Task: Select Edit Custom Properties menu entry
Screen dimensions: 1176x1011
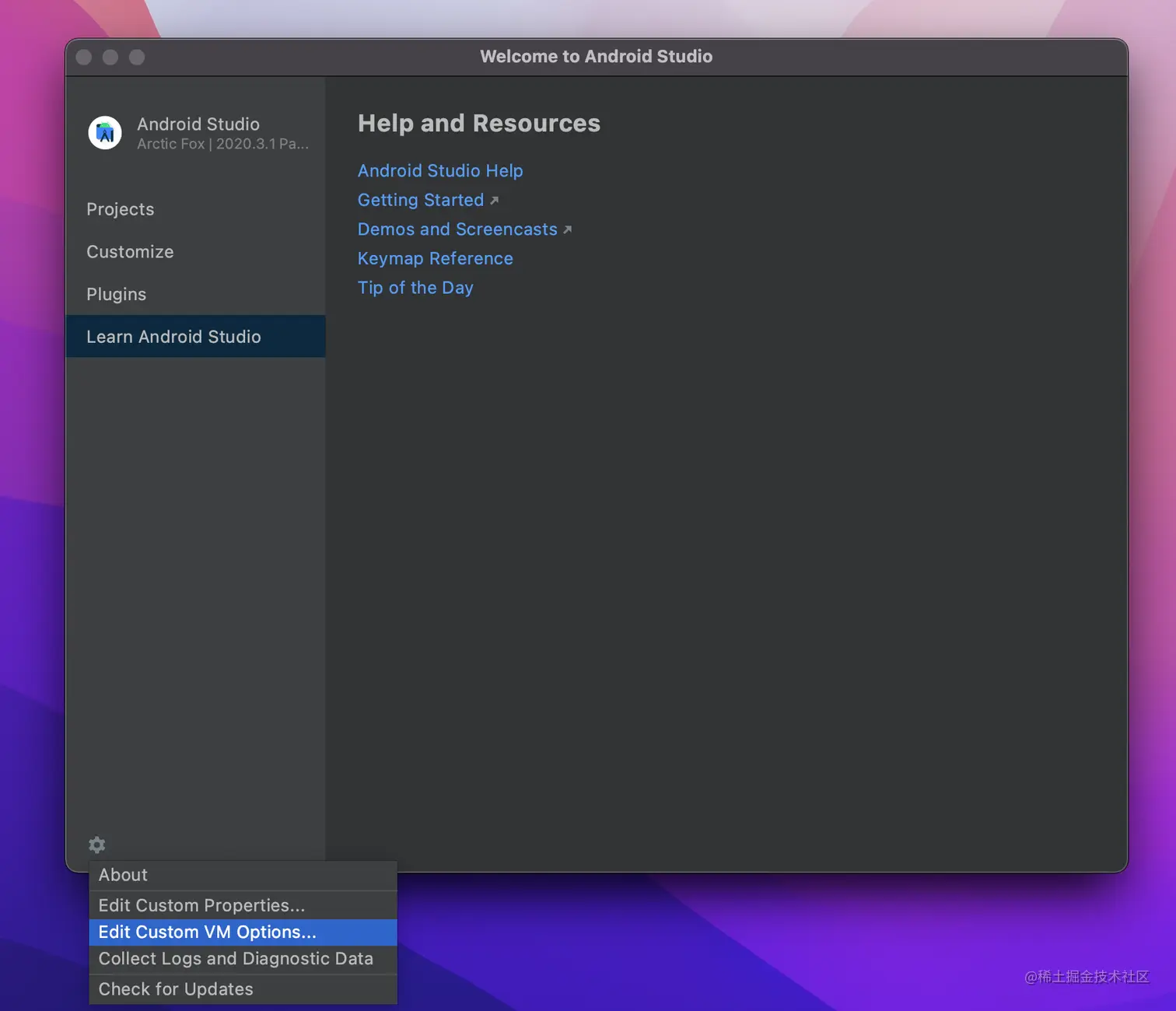Action: click(x=243, y=905)
